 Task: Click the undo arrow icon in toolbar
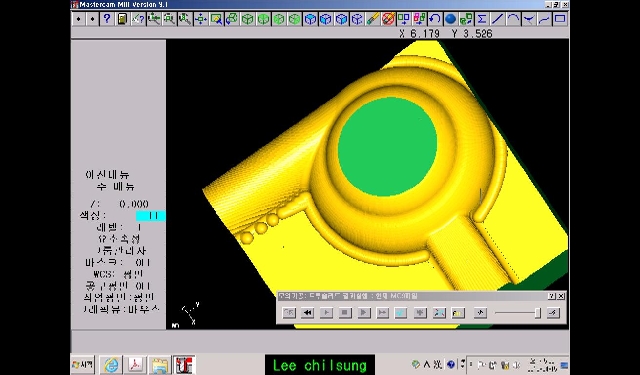(x=435, y=19)
